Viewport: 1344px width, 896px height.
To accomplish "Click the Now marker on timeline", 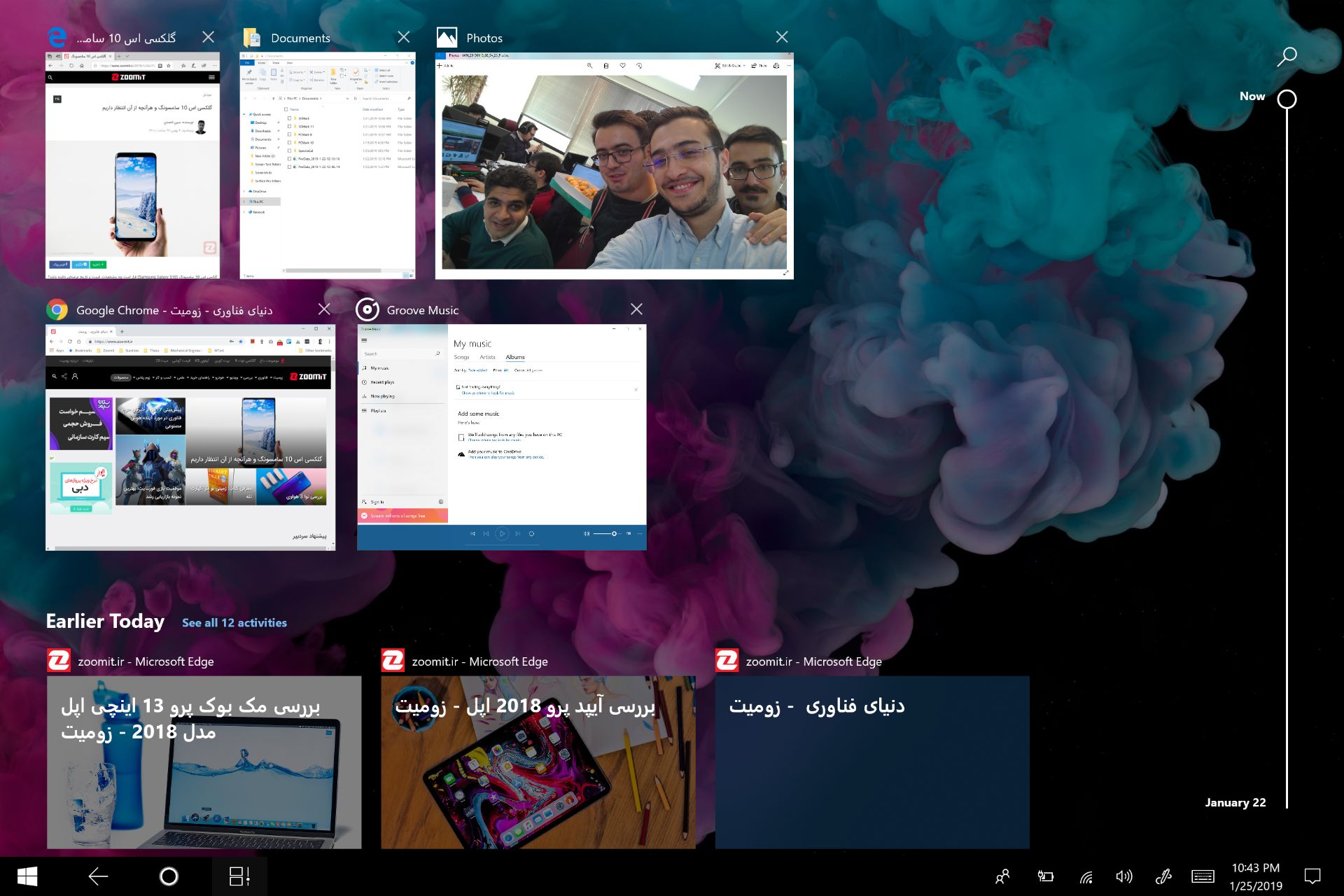I will tap(1287, 99).
